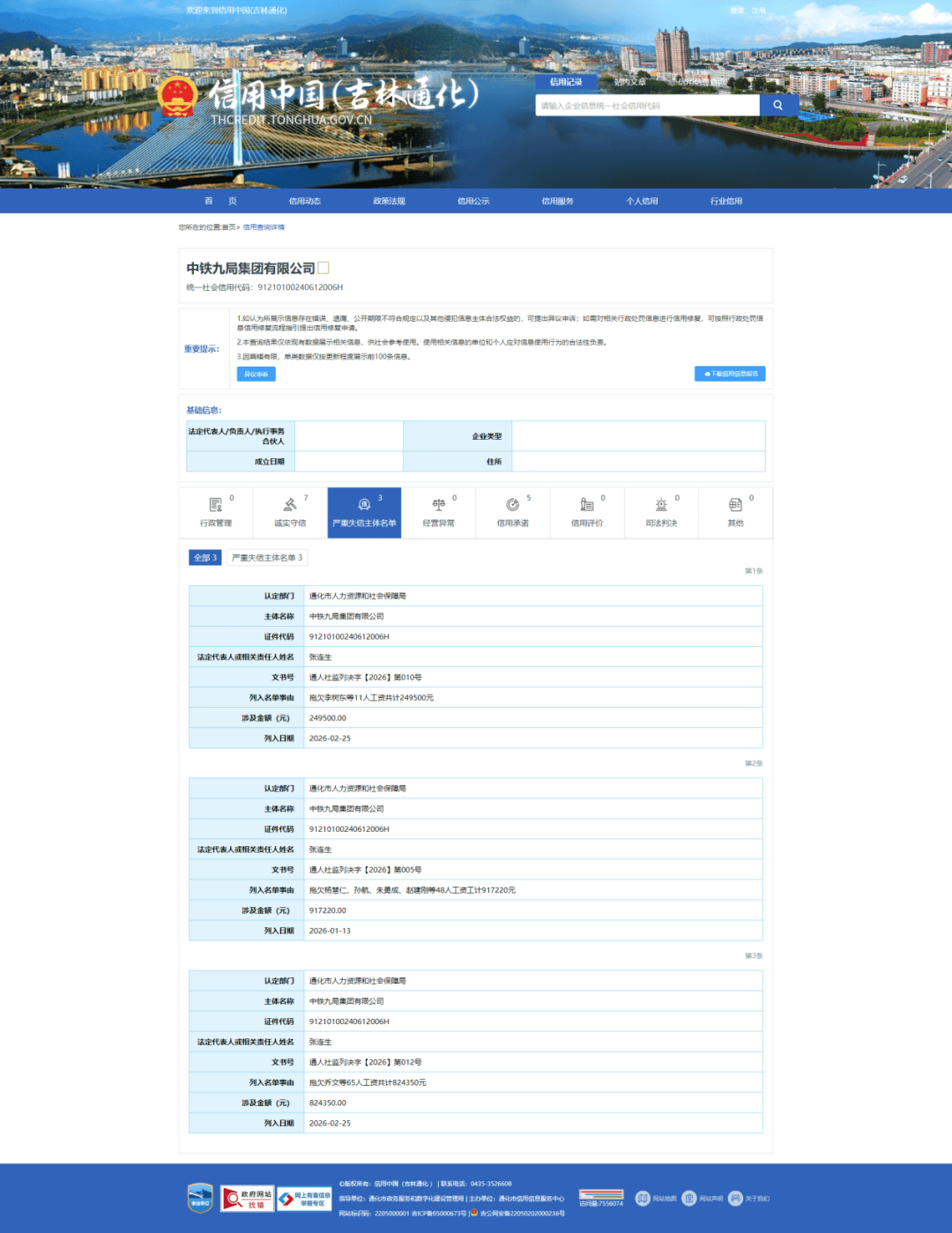Focus the credit code search input
This screenshot has height=1233, width=952.
[648, 106]
